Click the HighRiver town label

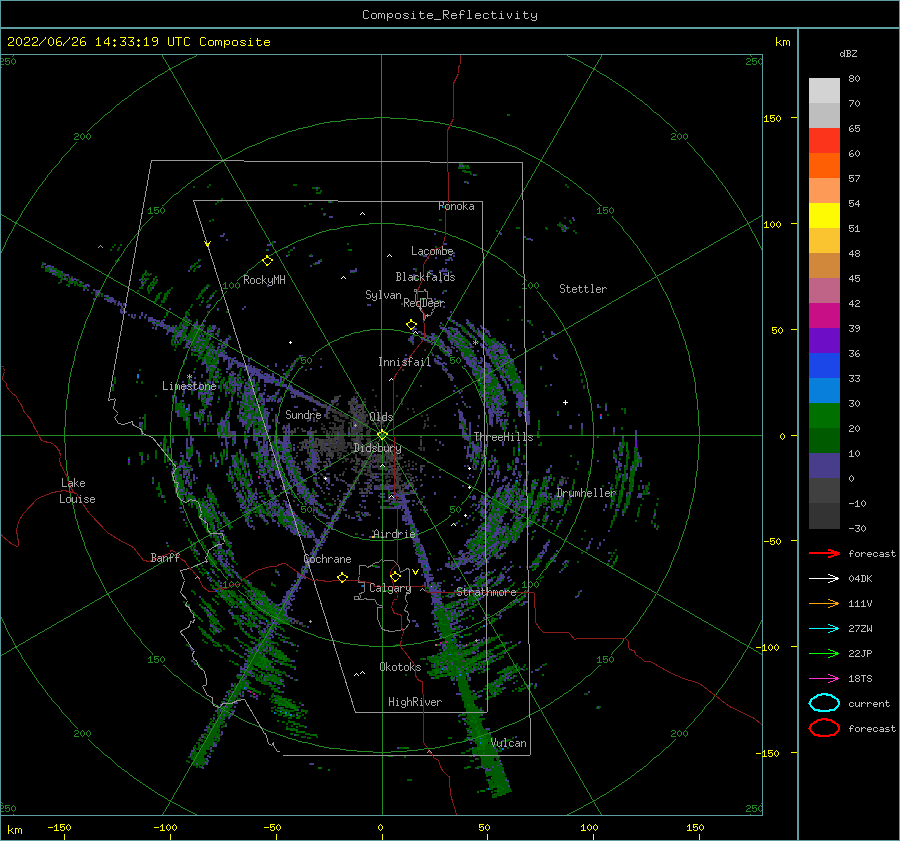(415, 702)
